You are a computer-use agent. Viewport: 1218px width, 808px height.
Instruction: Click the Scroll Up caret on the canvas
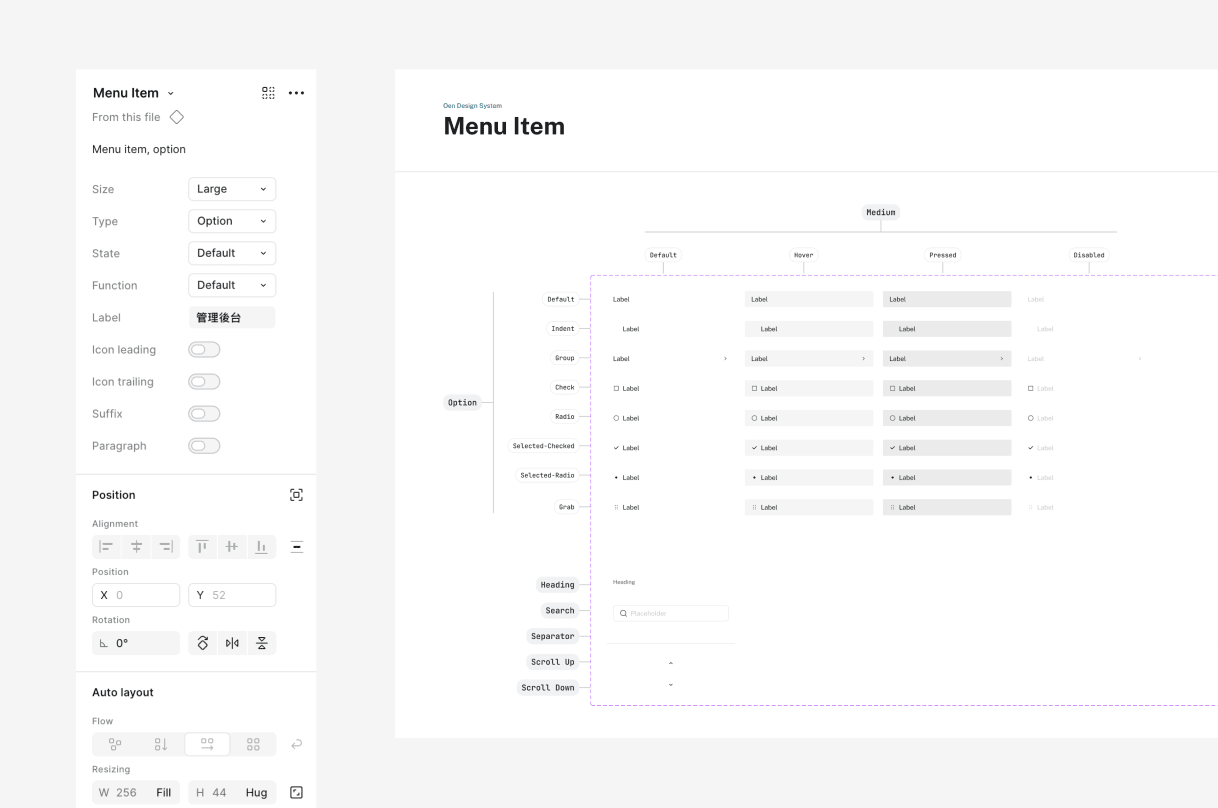click(x=671, y=663)
